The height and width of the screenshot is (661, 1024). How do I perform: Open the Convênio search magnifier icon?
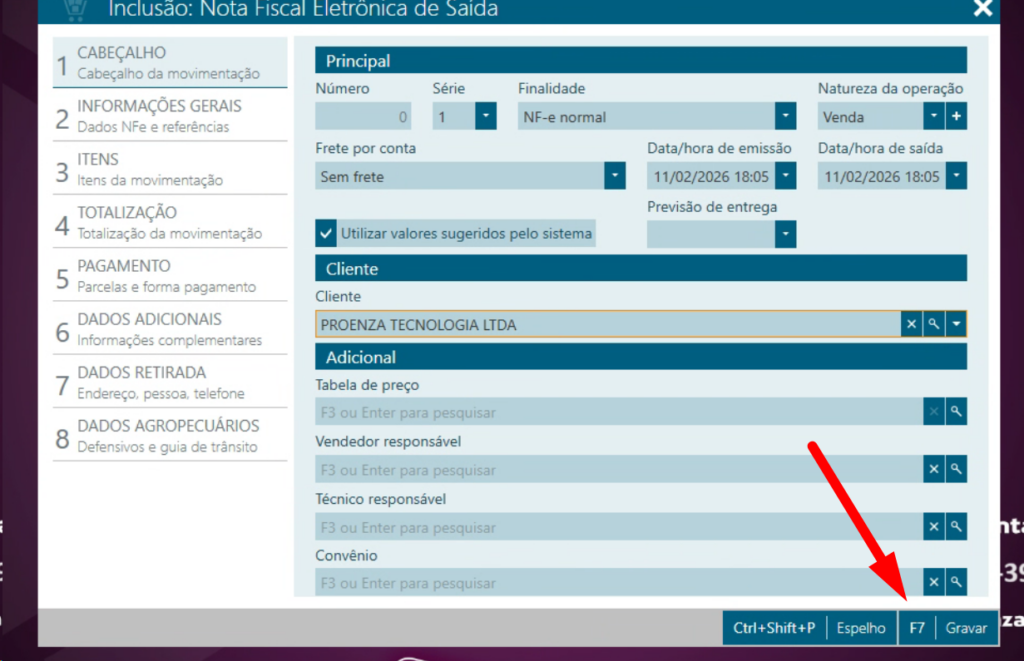(956, 582)
